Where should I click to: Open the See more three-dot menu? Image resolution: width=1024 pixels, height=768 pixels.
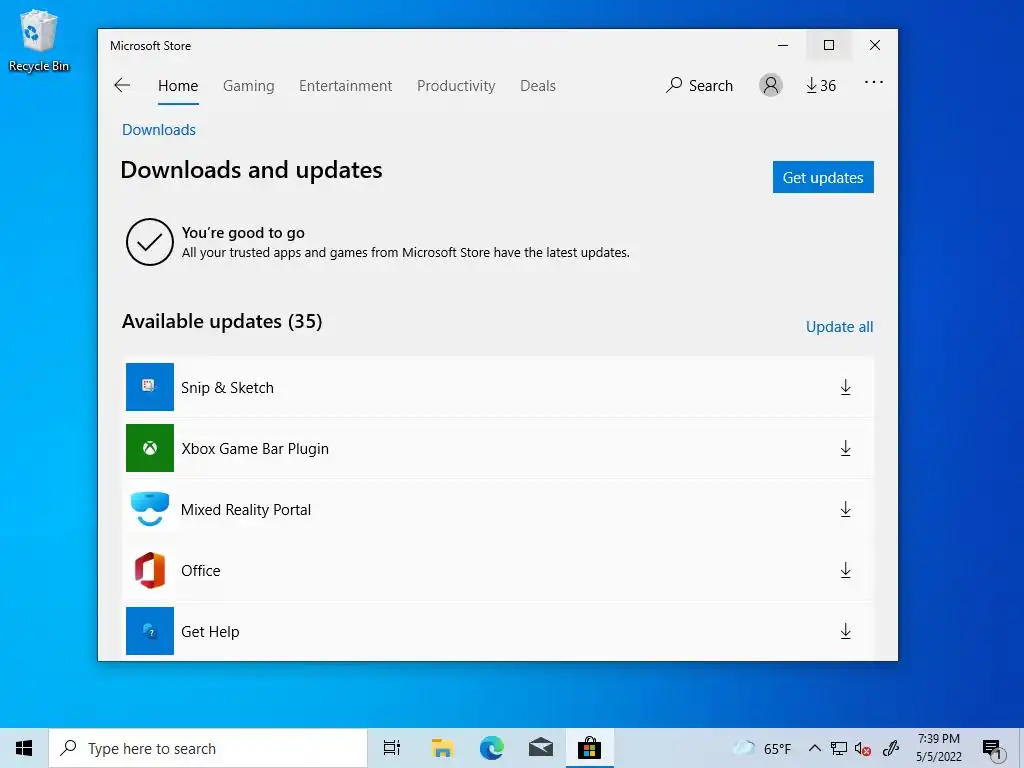[x=873, y=82]
